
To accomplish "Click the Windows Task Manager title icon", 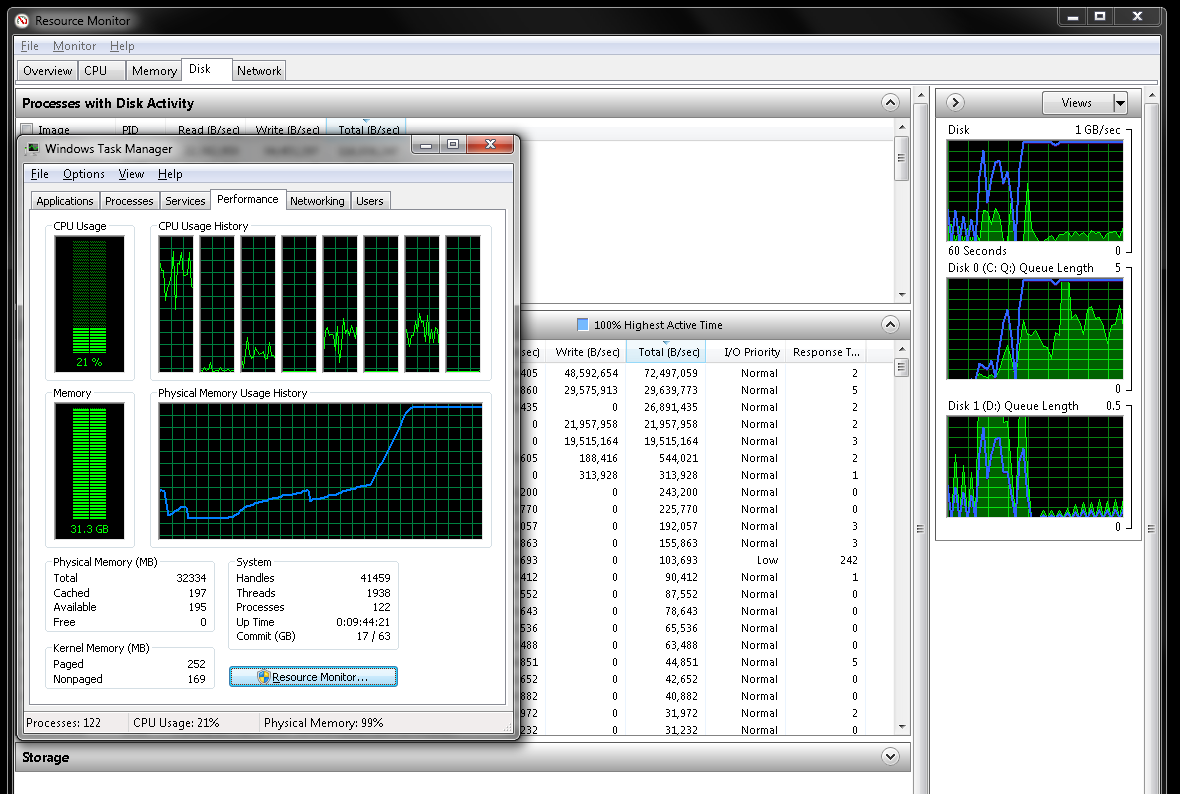I will [33, 148].
